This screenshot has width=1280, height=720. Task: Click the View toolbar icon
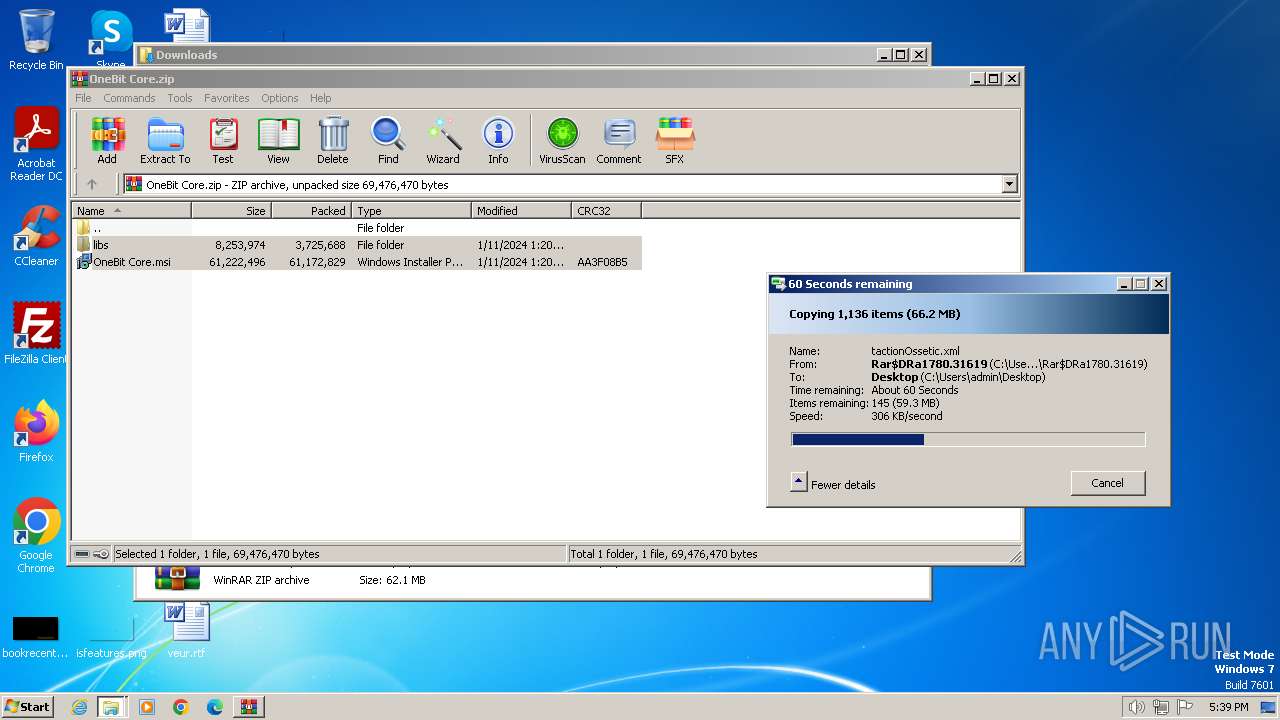278,140
